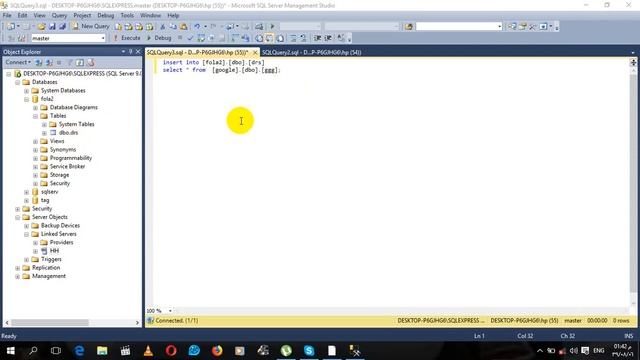Click the New Query toolbar button

91,26
